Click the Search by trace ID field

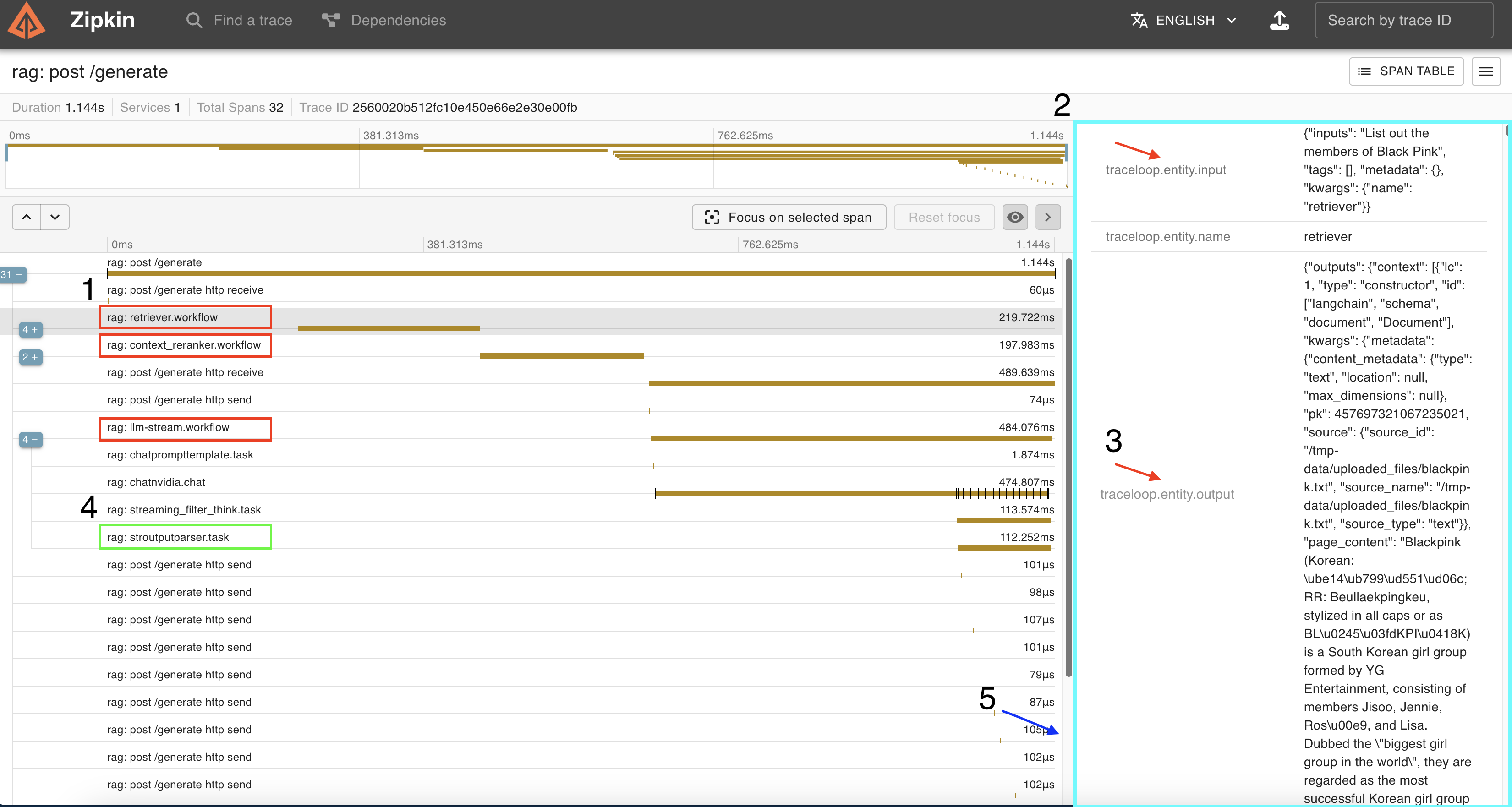coord(1403,21)
